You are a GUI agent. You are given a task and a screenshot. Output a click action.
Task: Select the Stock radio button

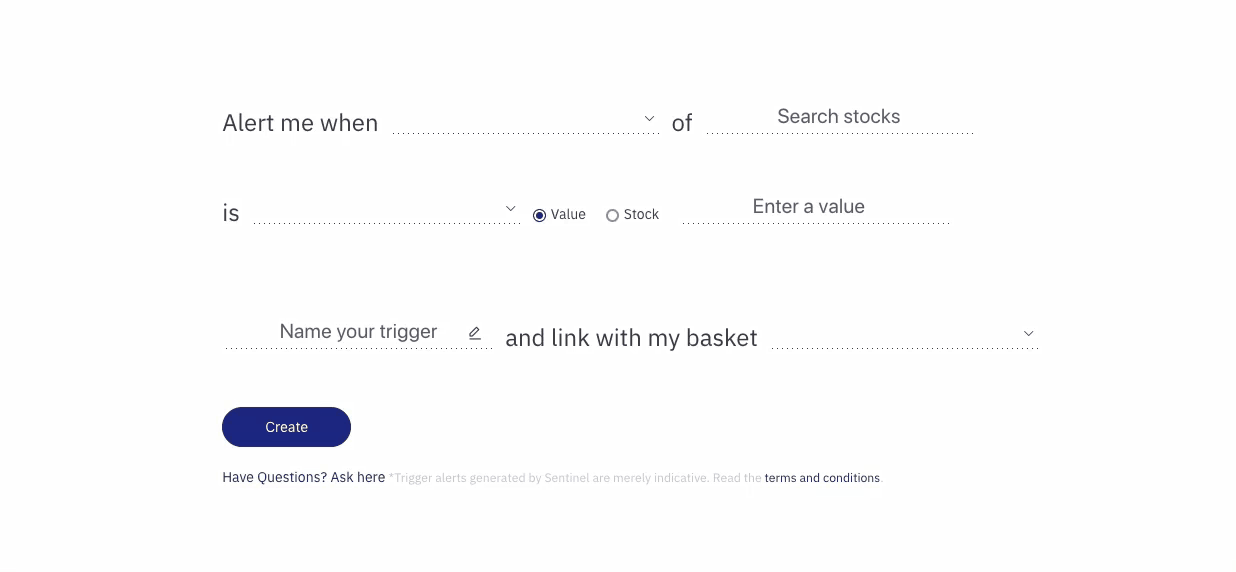point(612,215)
